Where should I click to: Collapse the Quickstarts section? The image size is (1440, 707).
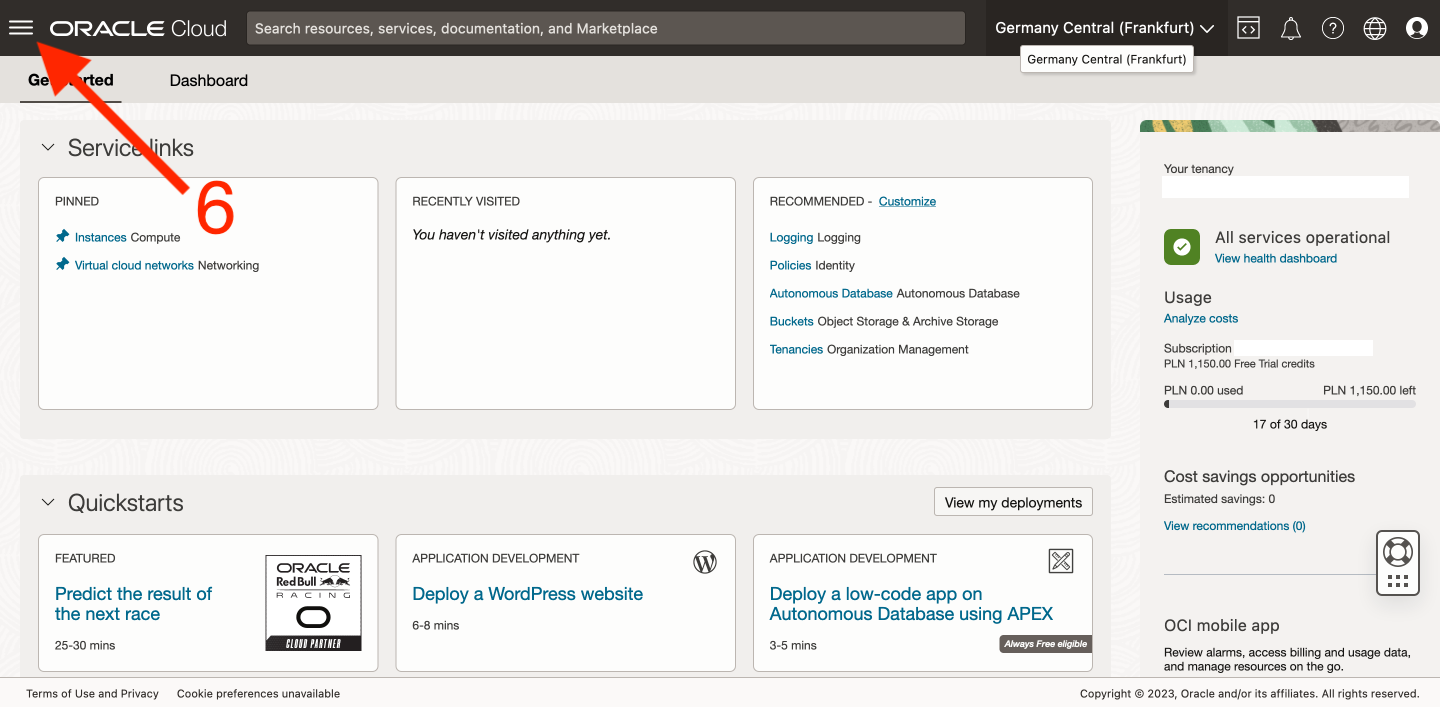(47, 503)
